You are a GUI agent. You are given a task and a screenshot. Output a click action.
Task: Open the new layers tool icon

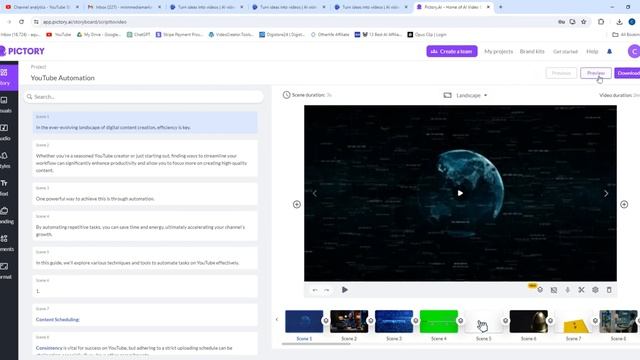[x=540, y=289]
